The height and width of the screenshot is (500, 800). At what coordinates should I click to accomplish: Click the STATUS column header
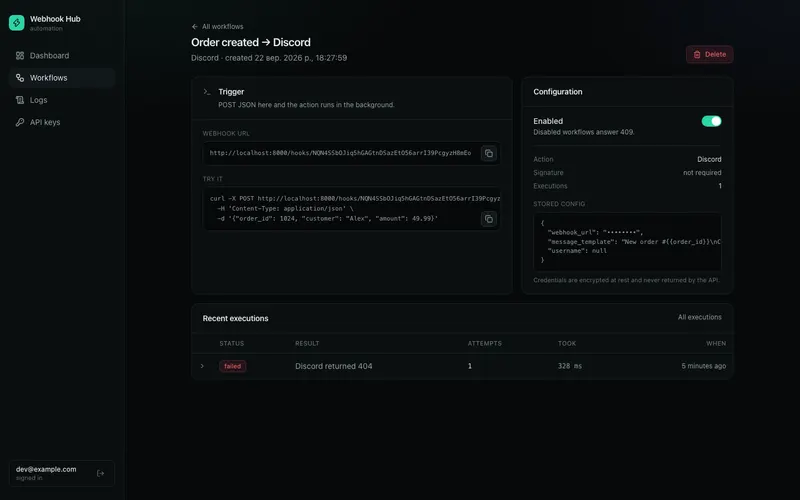click(x=232, y=343)
